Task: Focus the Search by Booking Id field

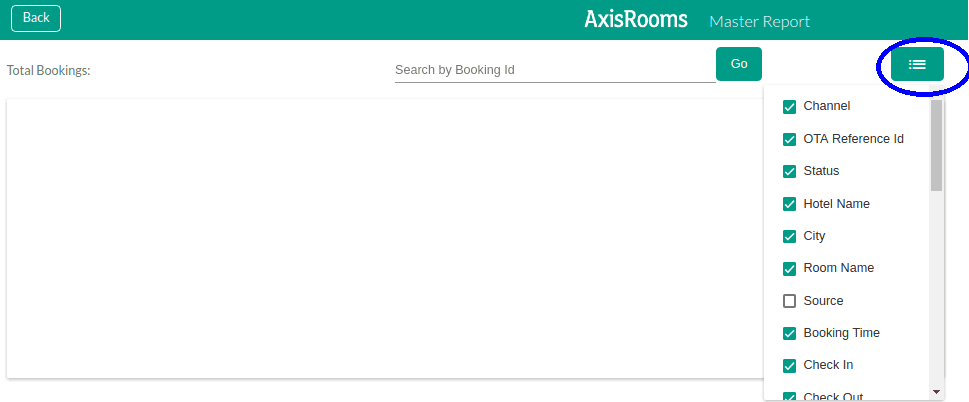Action: coord(555,70)
